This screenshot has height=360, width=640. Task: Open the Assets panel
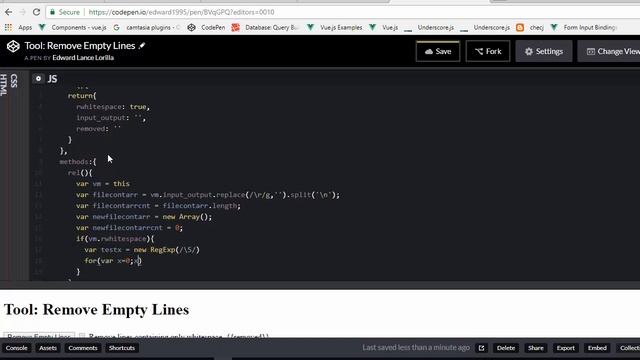pyautogui.click(x=48, y=348)
